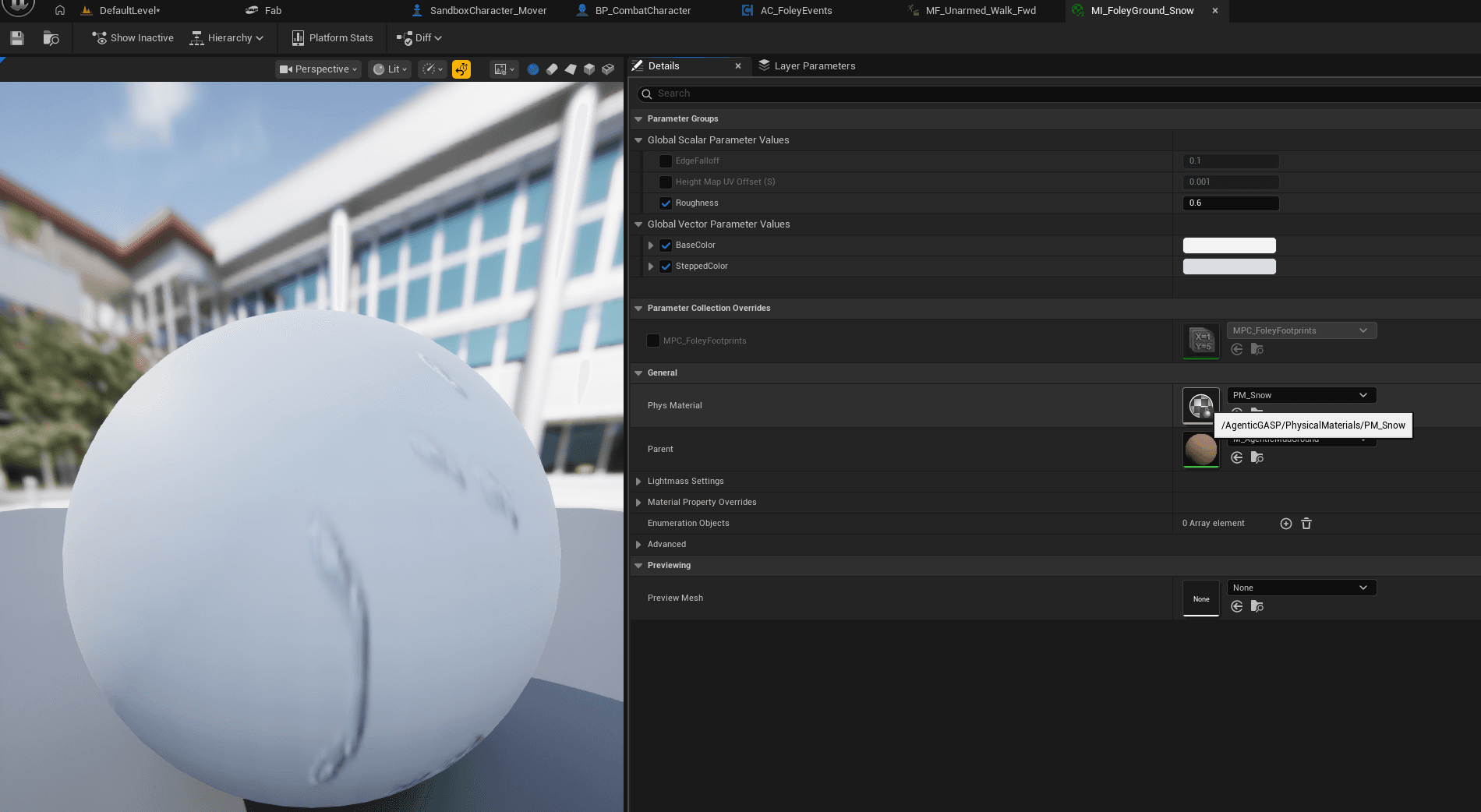Open the Diff dropdown
The image size is (1481, 812).
point(419,38)
